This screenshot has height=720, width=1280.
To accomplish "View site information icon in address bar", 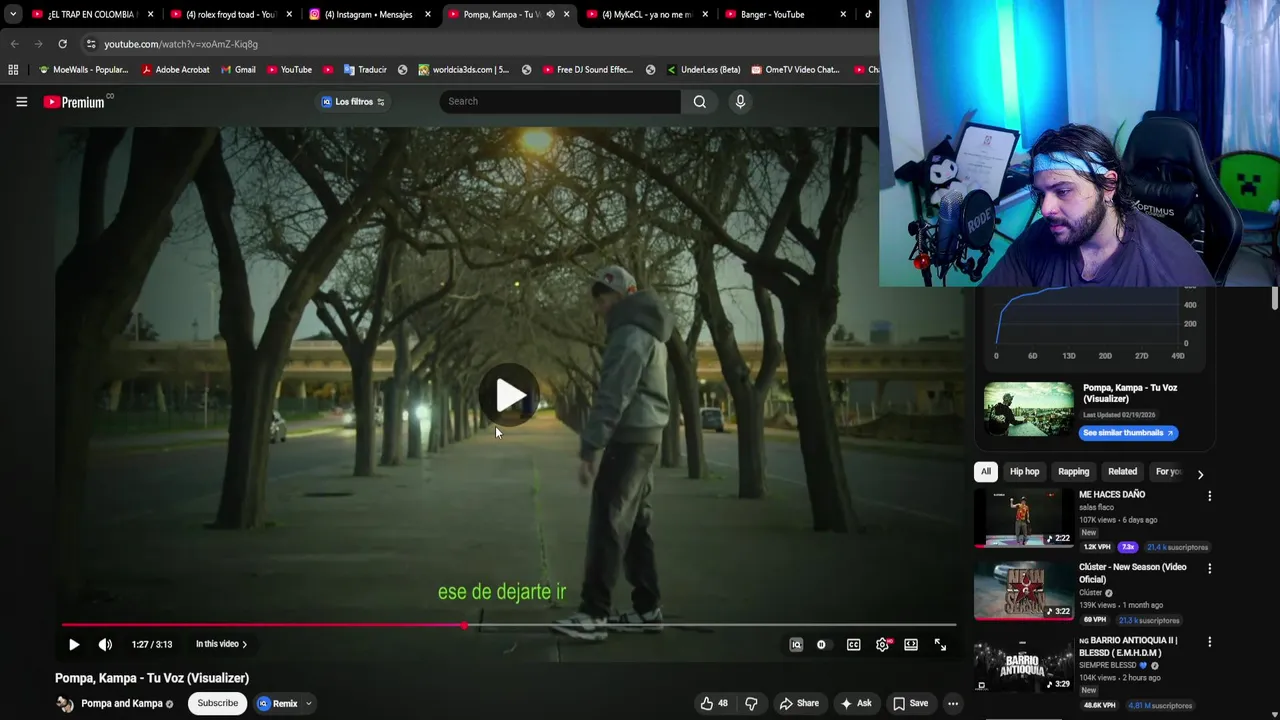I will [x=90, y=44].
